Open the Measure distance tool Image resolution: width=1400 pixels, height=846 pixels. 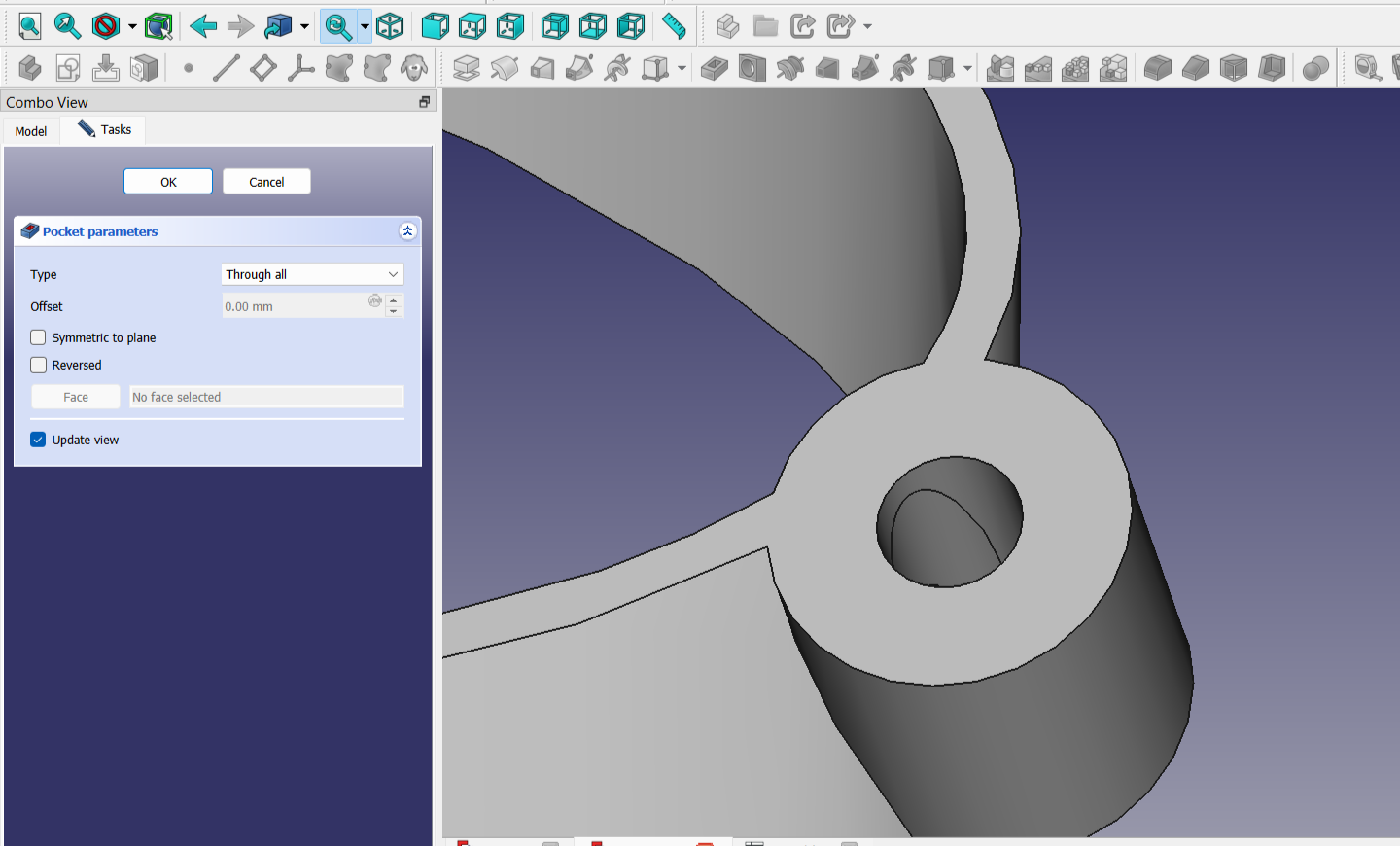[x=676, y=26]
